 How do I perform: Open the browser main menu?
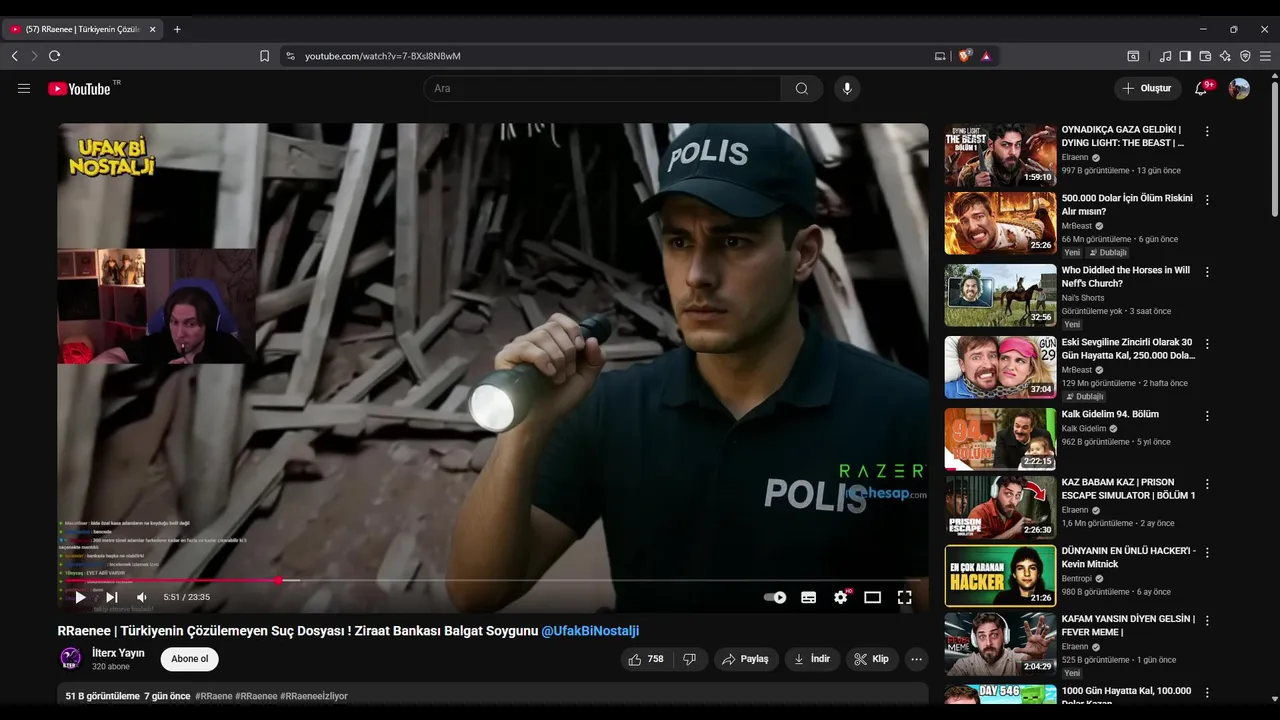[1265, 56]
